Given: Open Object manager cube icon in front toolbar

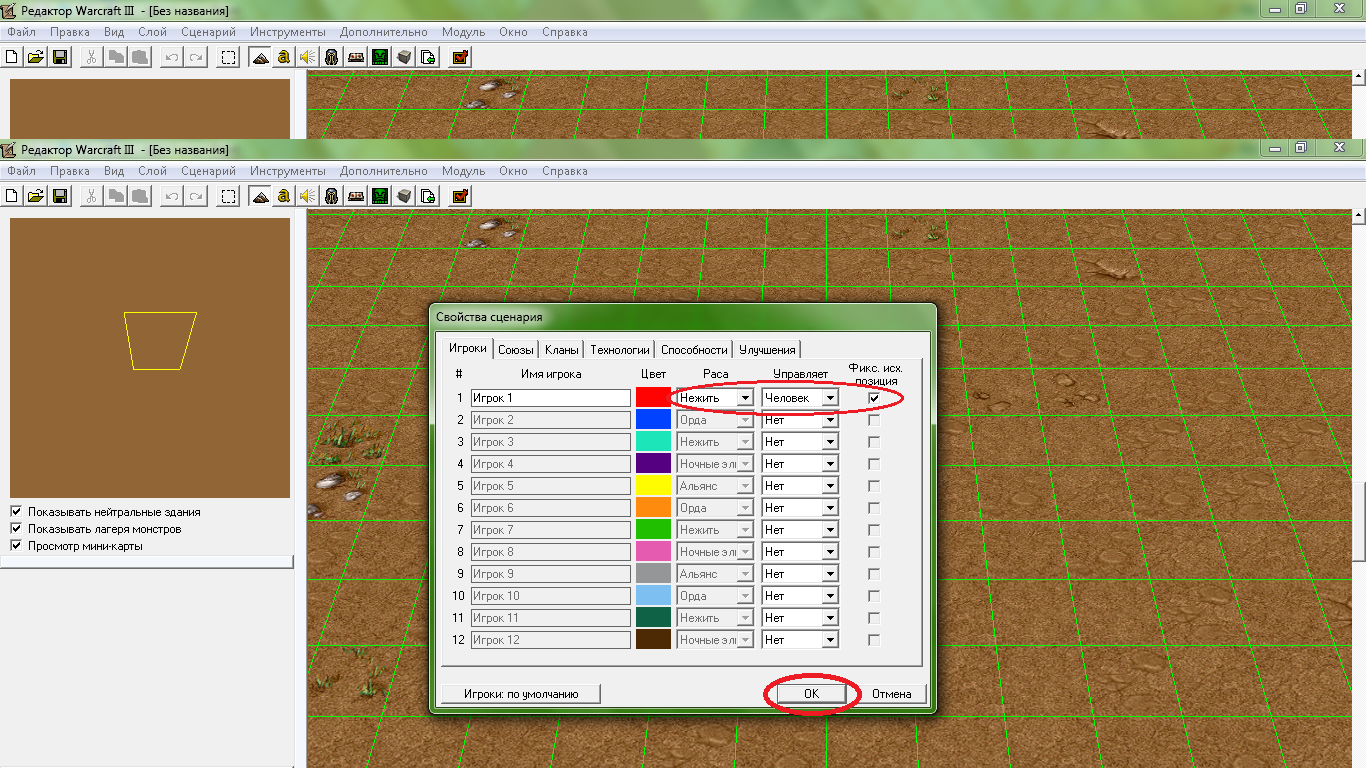Looking at the screenshot, I should 404,196.
